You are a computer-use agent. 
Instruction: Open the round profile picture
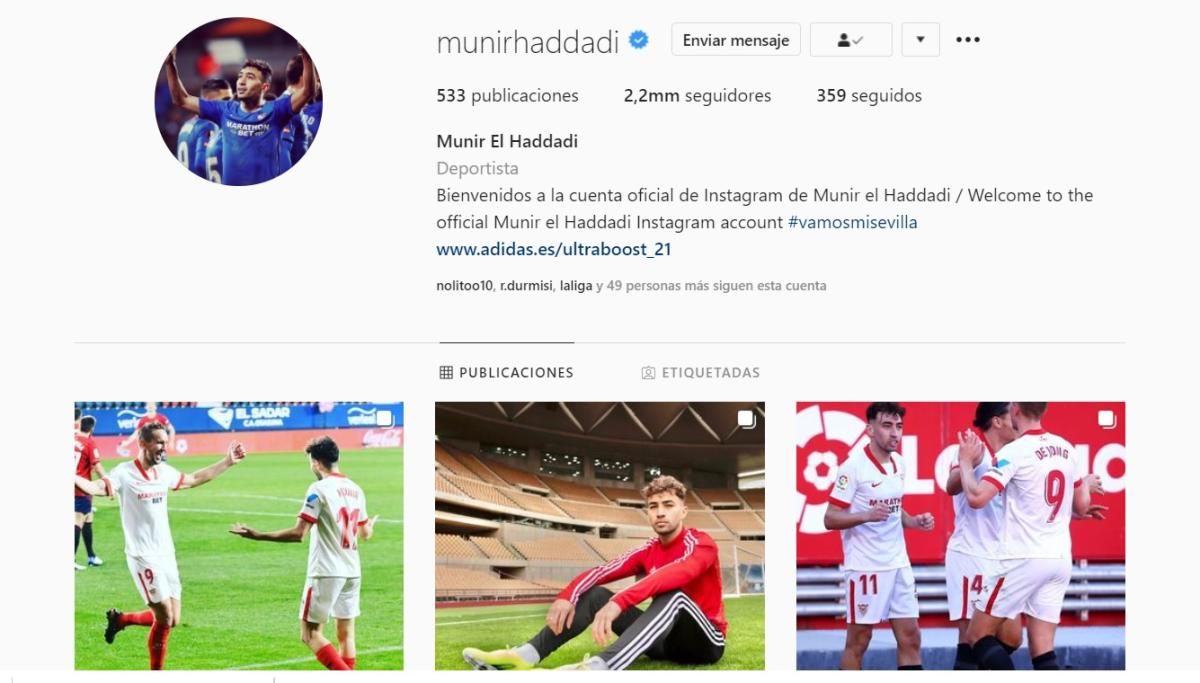(238, 101)
